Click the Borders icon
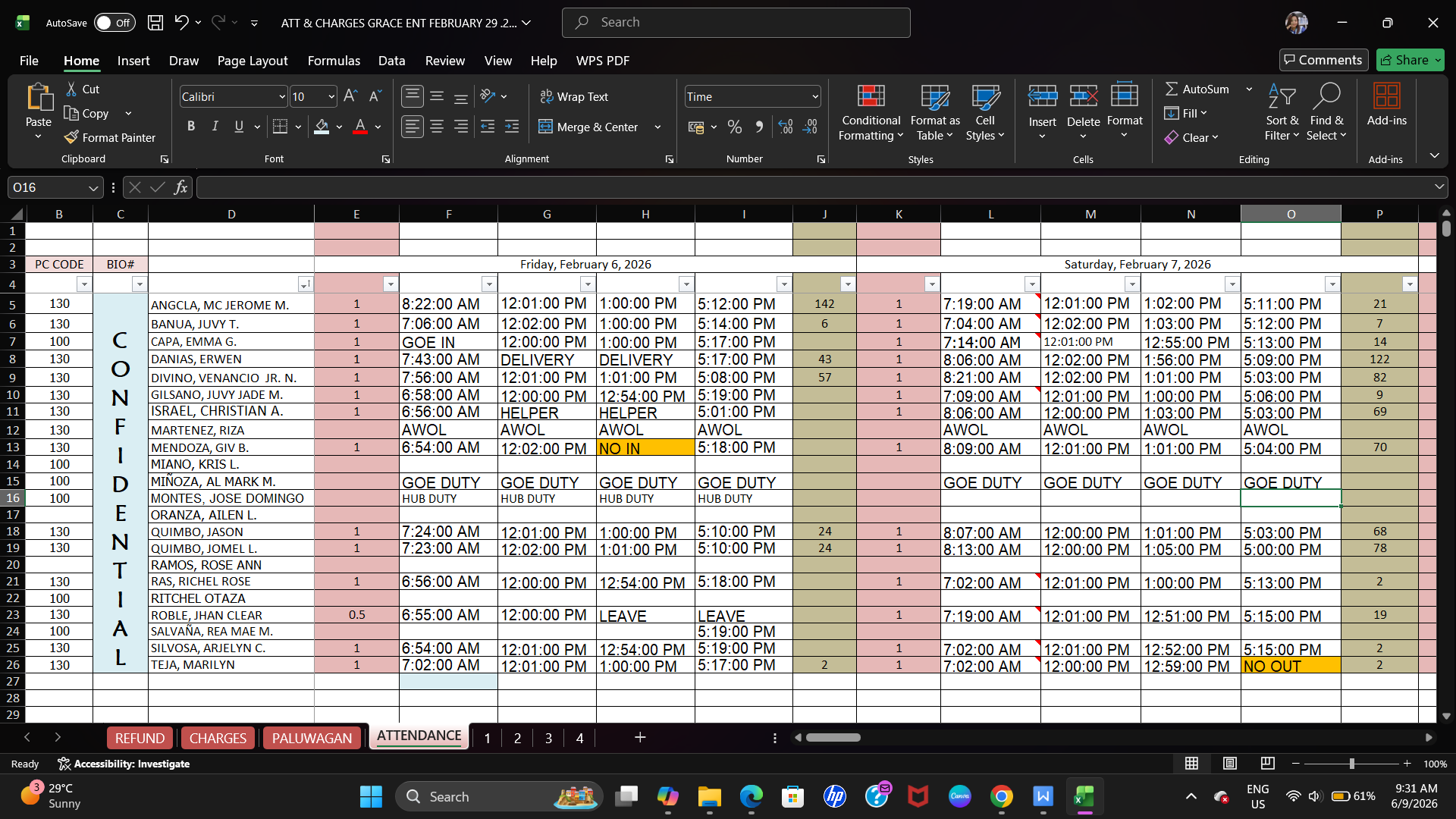 280,127
